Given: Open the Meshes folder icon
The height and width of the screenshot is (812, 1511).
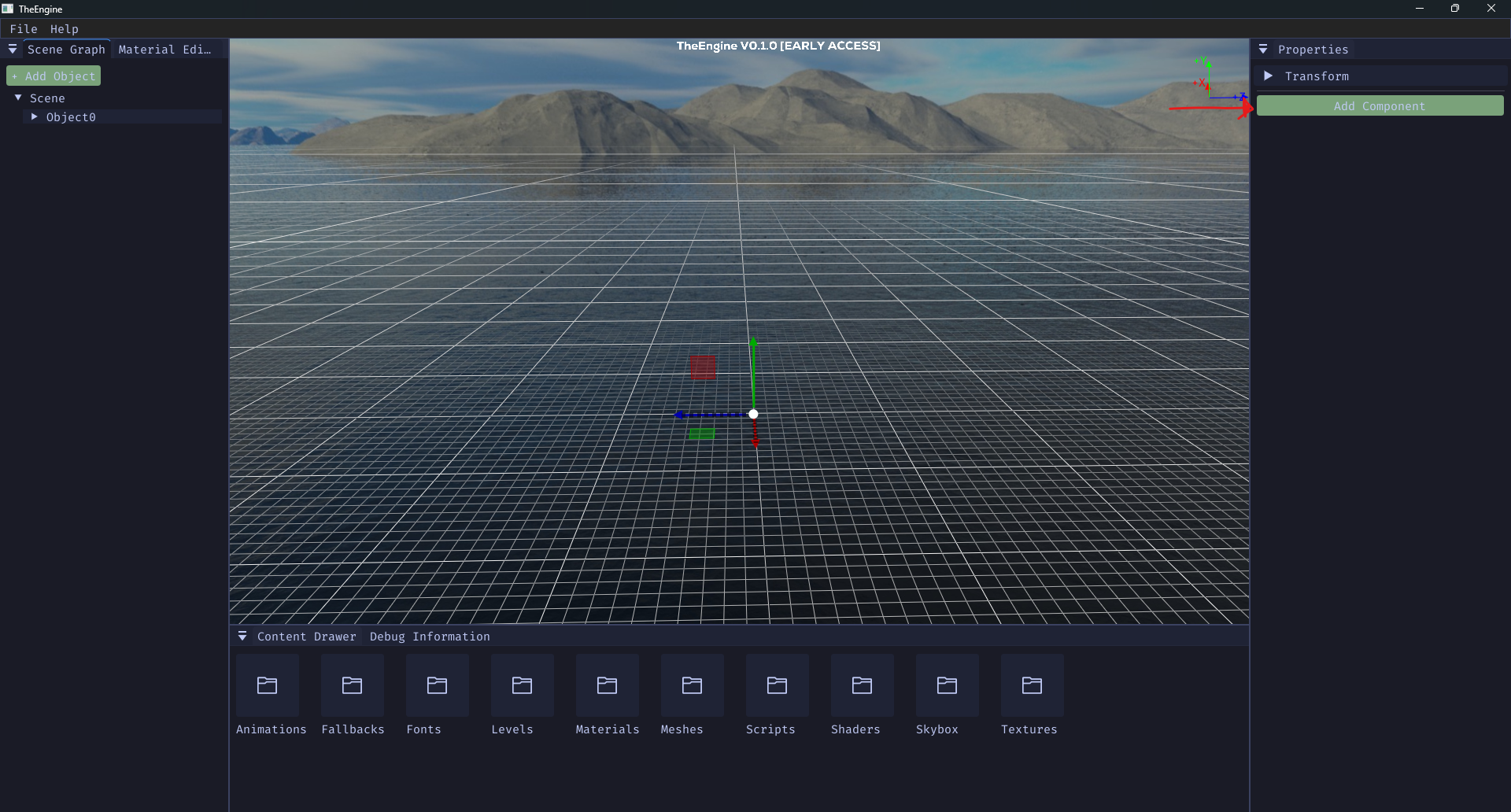Looking at the screenshot, I should pos(693,685).
